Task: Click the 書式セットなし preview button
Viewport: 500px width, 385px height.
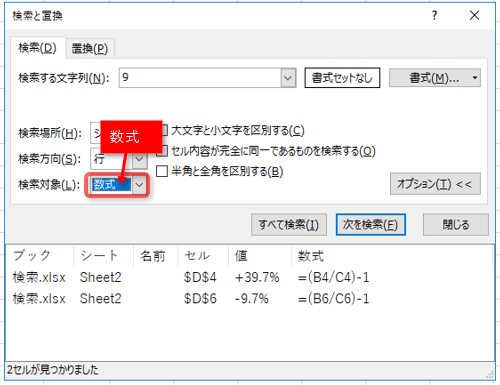Action: point(342,78)
